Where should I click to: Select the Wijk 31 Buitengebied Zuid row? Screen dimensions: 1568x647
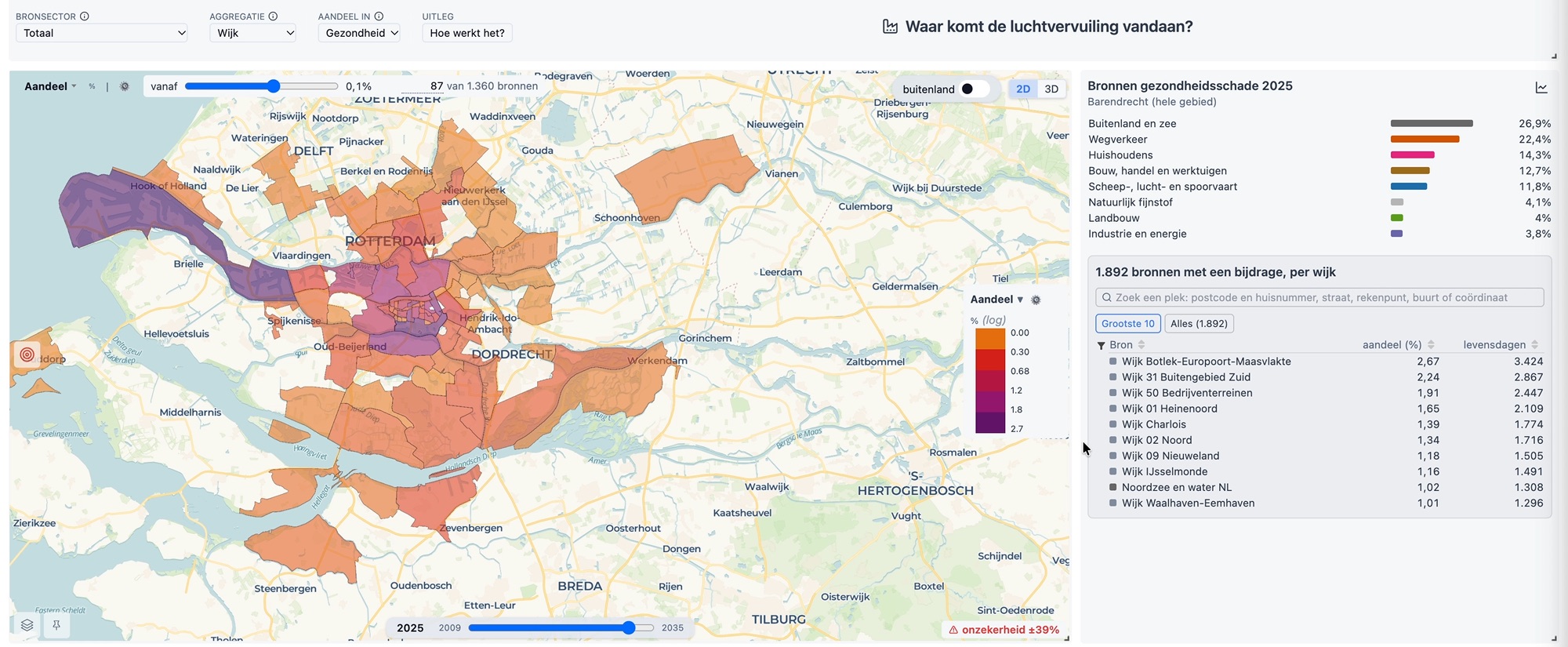tap(1327, 377)
